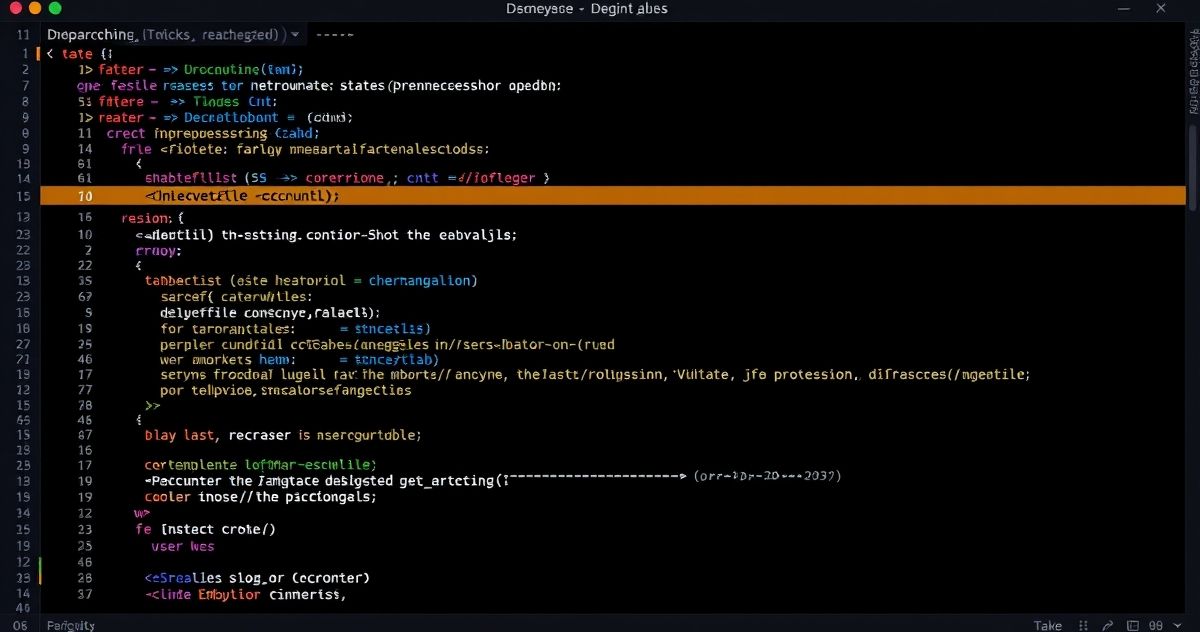Click the window title 'Dsmeyase - Degint abes'
Image resolution: width=1200 pixels, height=632 pixels.
tap(587, 8)
